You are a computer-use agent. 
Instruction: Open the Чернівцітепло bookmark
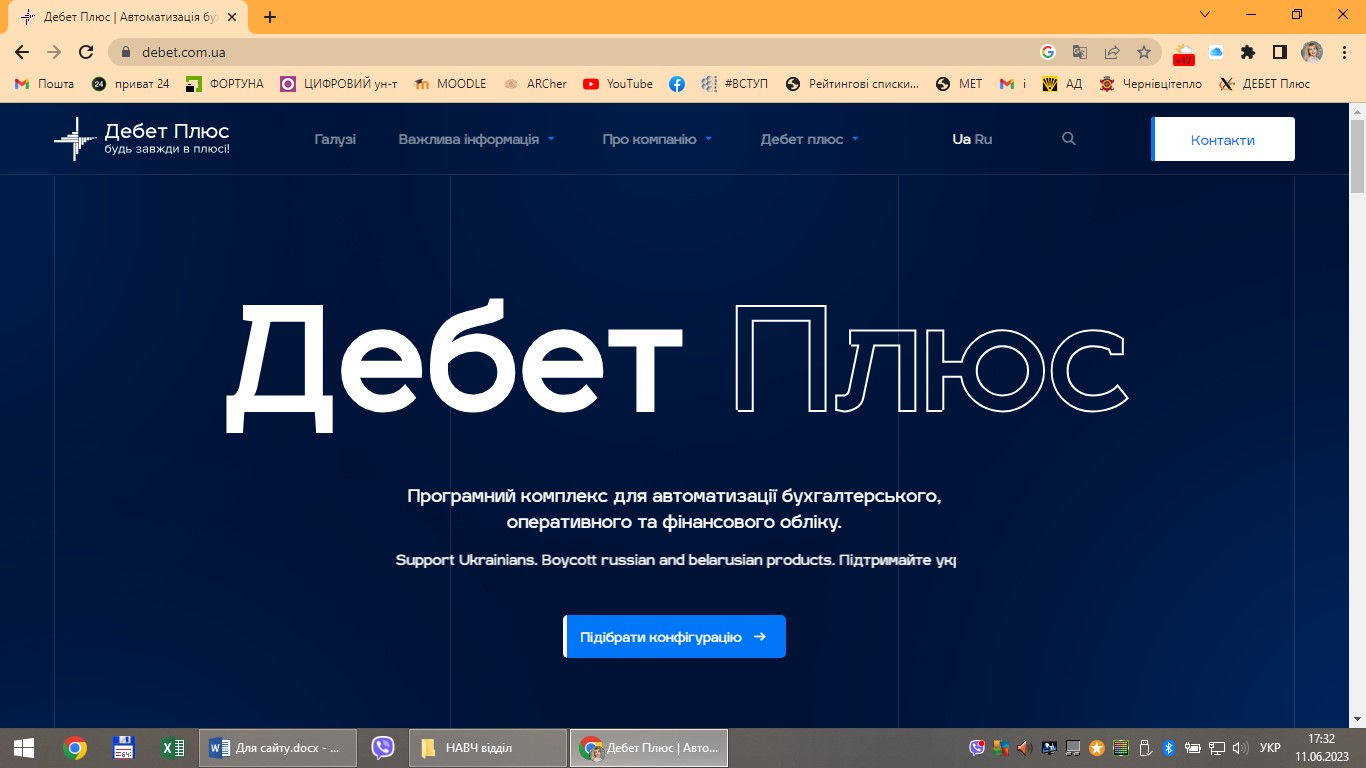pos(1151,84)
